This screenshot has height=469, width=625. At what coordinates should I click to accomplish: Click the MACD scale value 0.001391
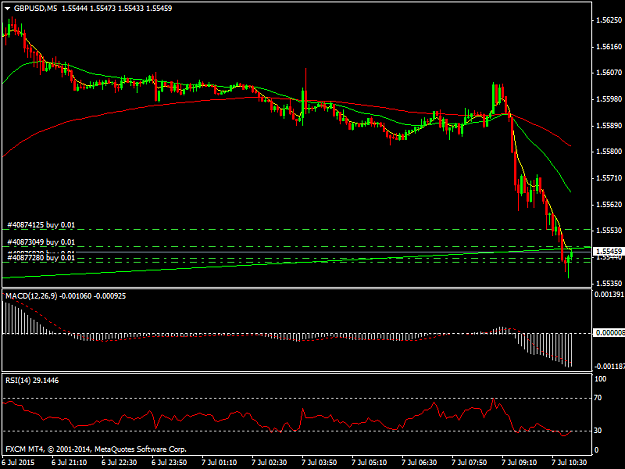coord(609,294)
